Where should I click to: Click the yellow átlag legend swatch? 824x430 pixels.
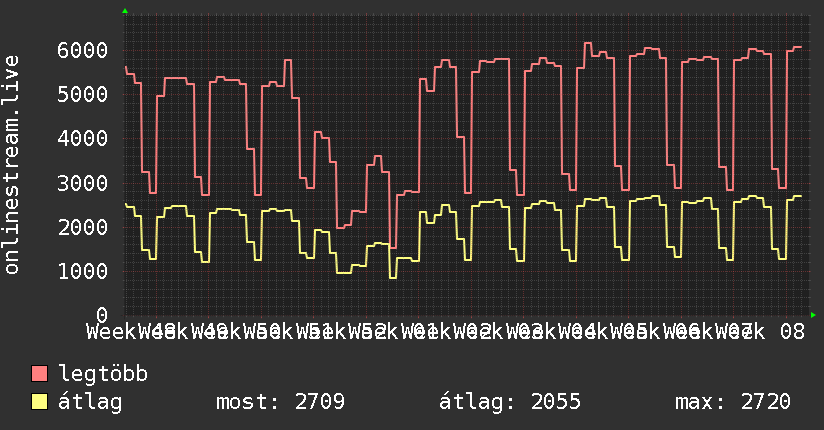tap(39, 402)
